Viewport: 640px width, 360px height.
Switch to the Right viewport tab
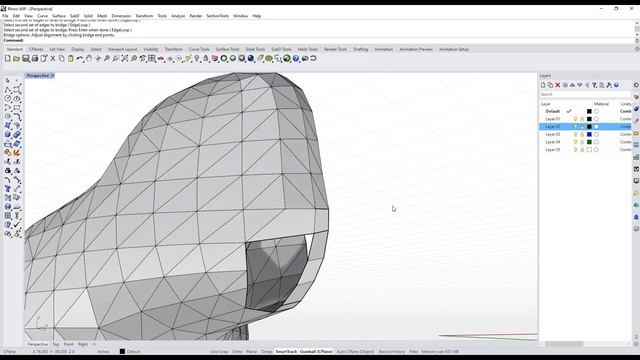tap(83, 344)
